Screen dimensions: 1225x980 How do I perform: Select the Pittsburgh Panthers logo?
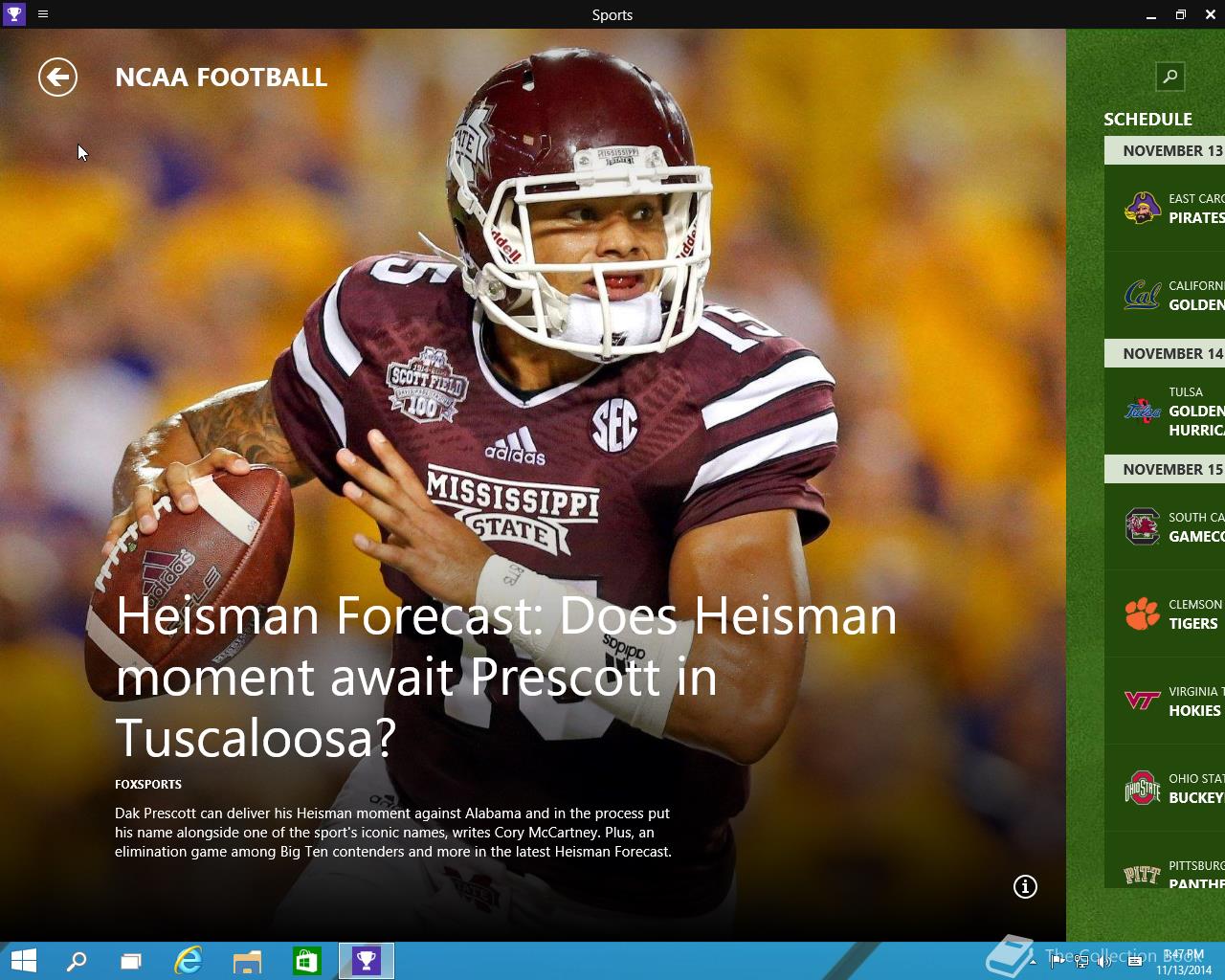click(1142, 874)
